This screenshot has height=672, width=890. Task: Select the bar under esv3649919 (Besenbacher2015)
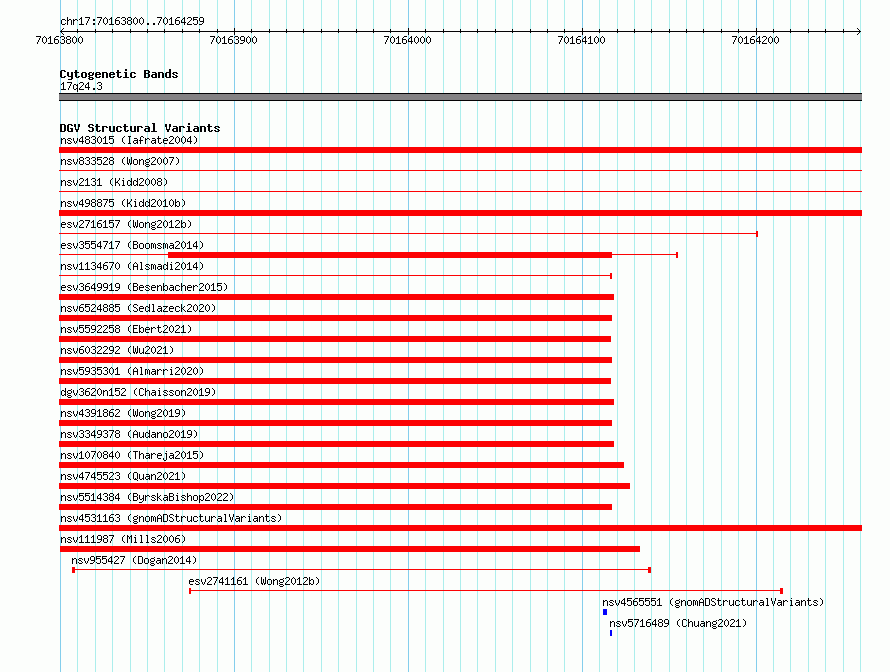click(337, 297)
